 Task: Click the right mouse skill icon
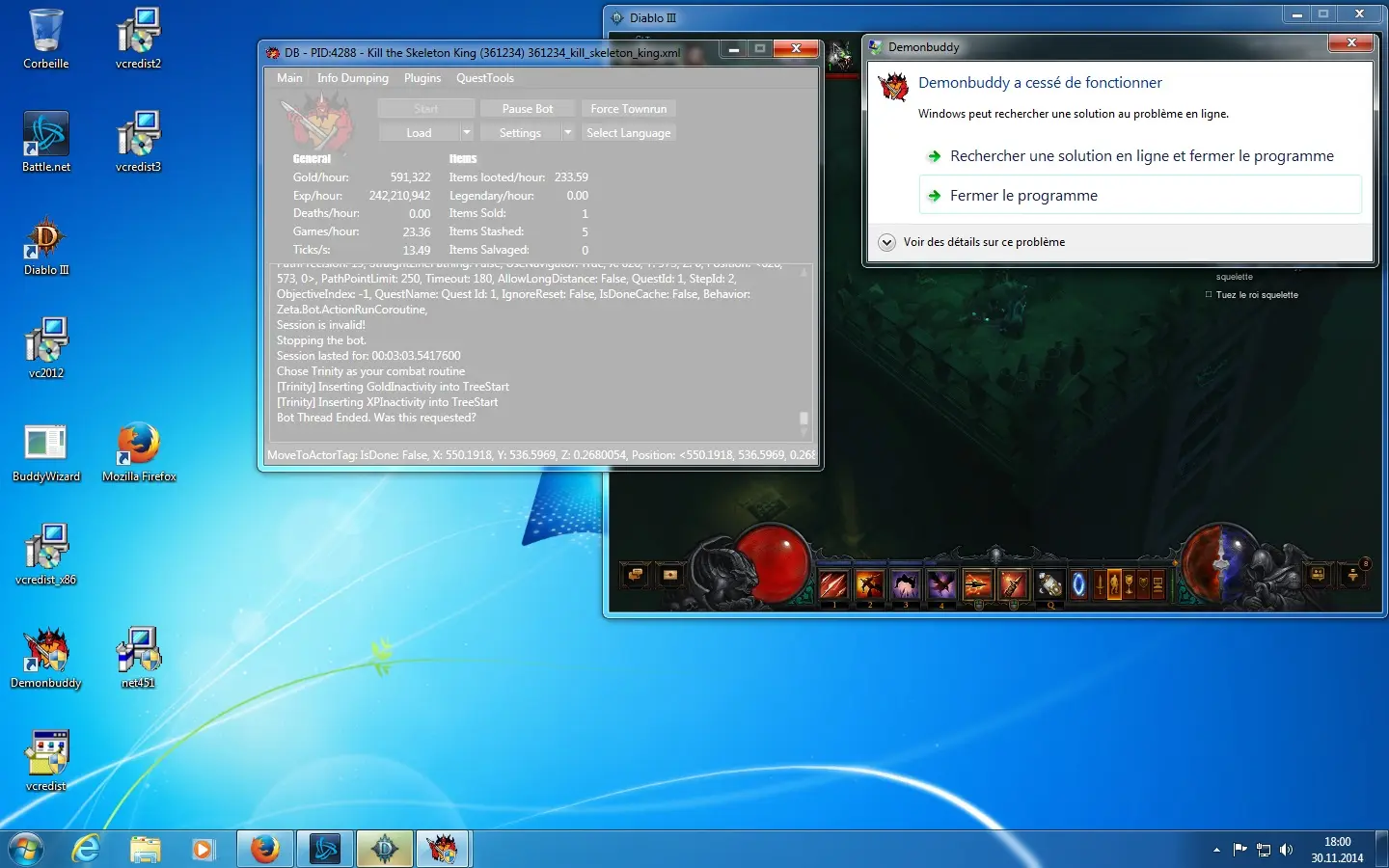1014,584
